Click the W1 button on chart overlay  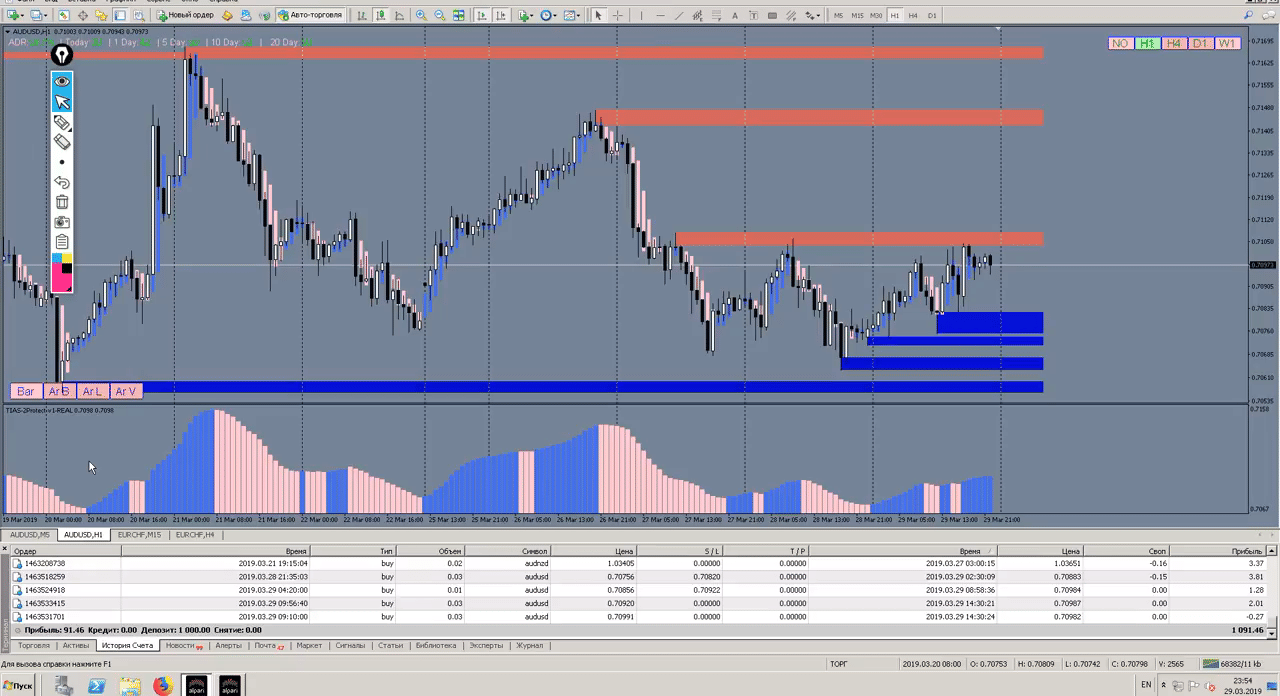pyautogui.click(x=1227, y=43)
